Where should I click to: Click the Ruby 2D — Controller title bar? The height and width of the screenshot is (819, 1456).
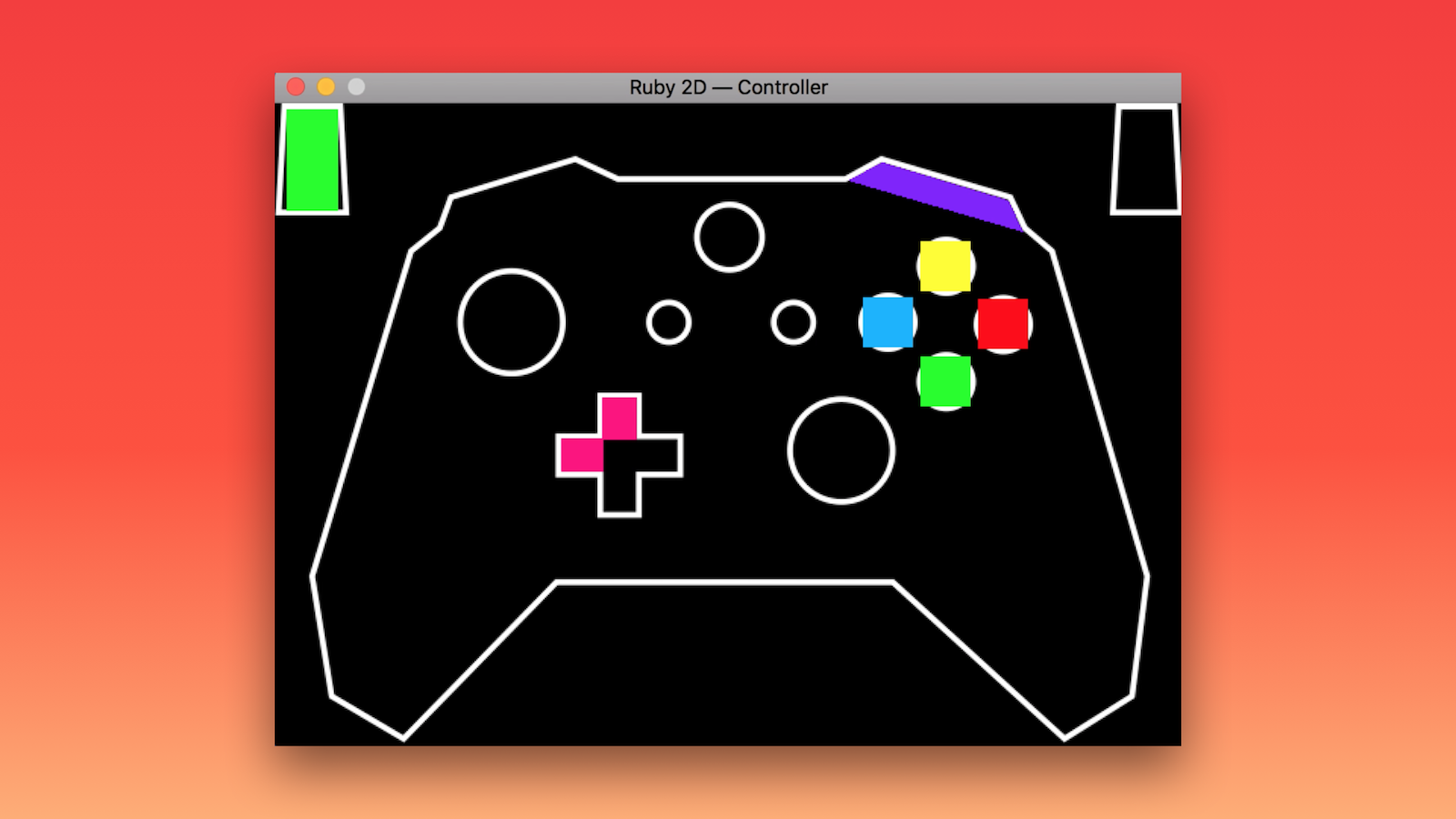point(728,87)
